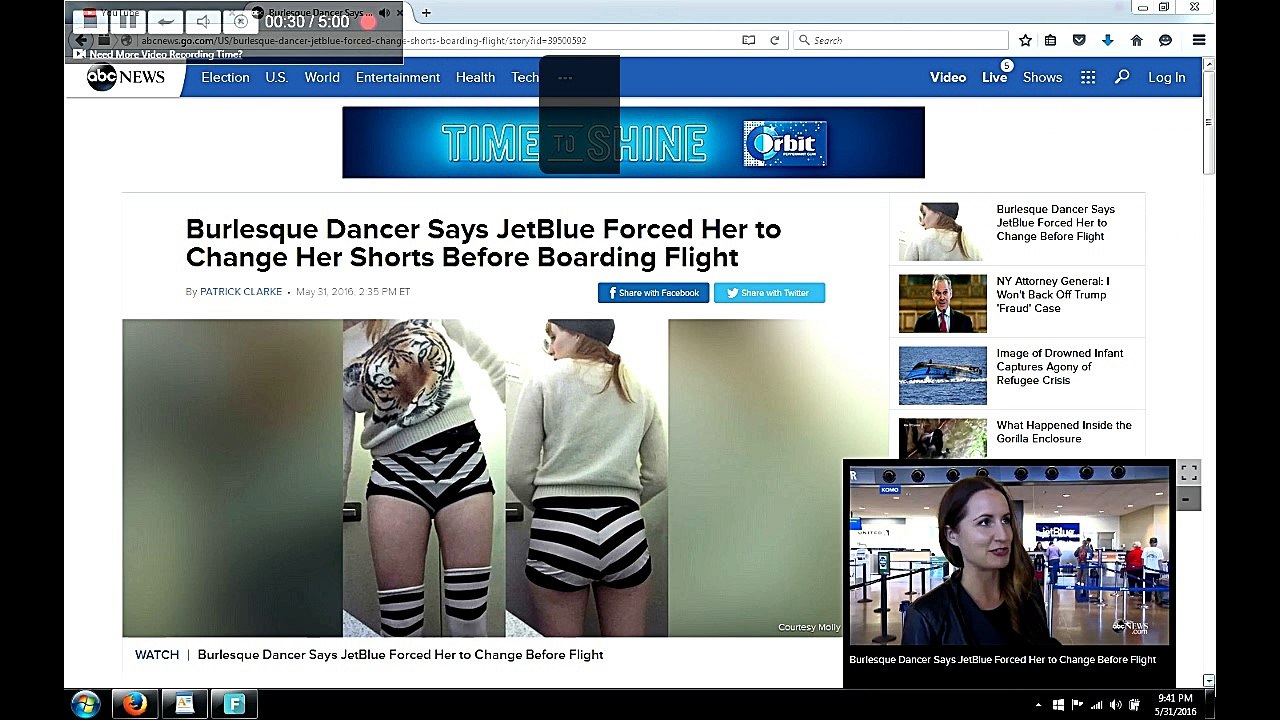Expand floating video to fullscreen
1280x720 pixels.
pos(1188,472)
